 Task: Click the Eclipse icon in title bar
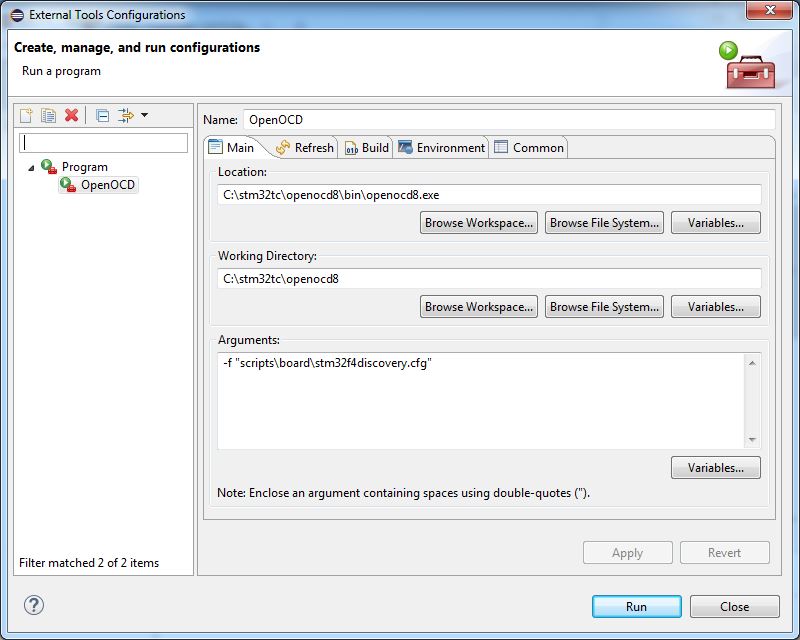(17, 15)
